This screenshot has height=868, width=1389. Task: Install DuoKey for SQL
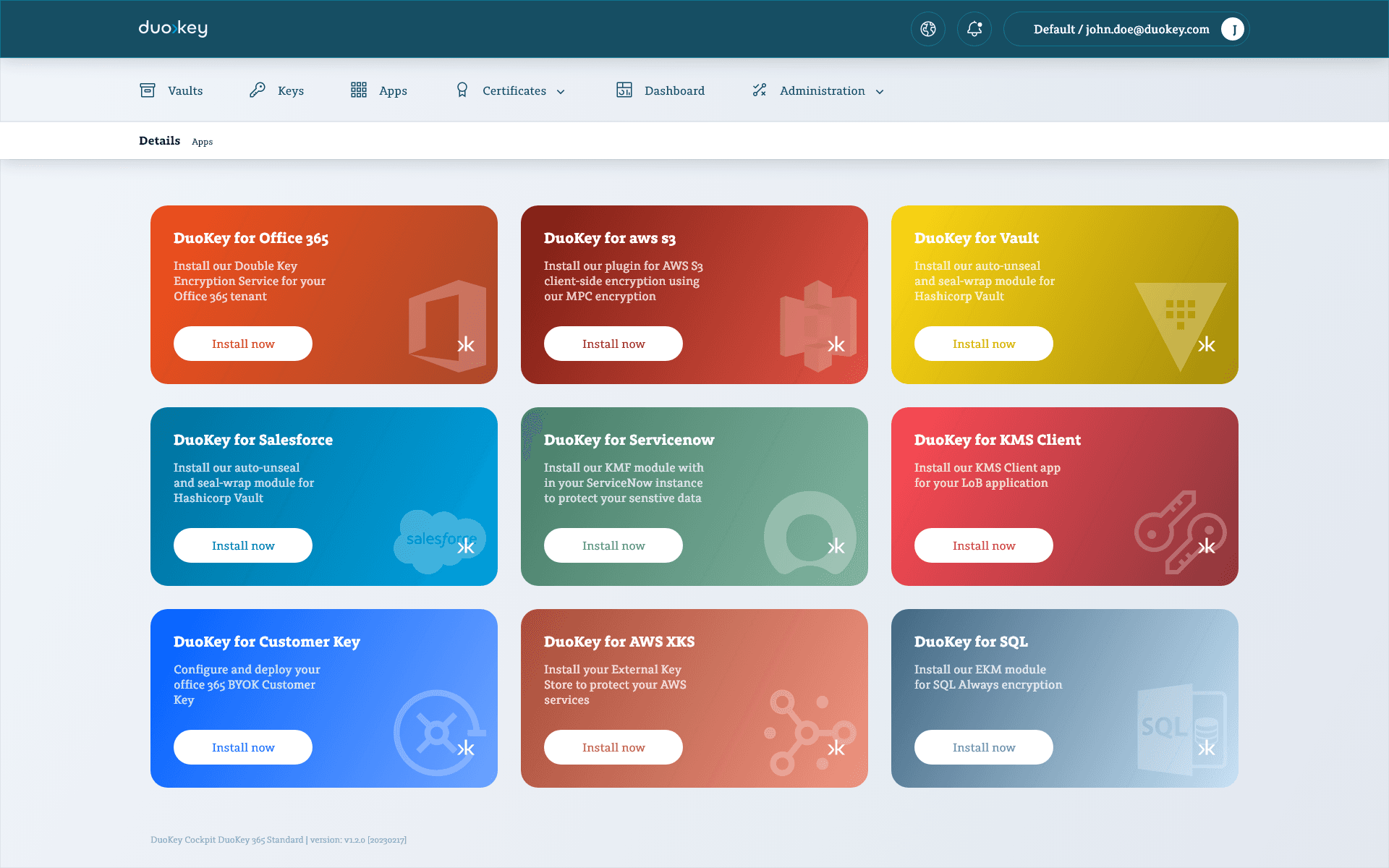tap(984, 747)
